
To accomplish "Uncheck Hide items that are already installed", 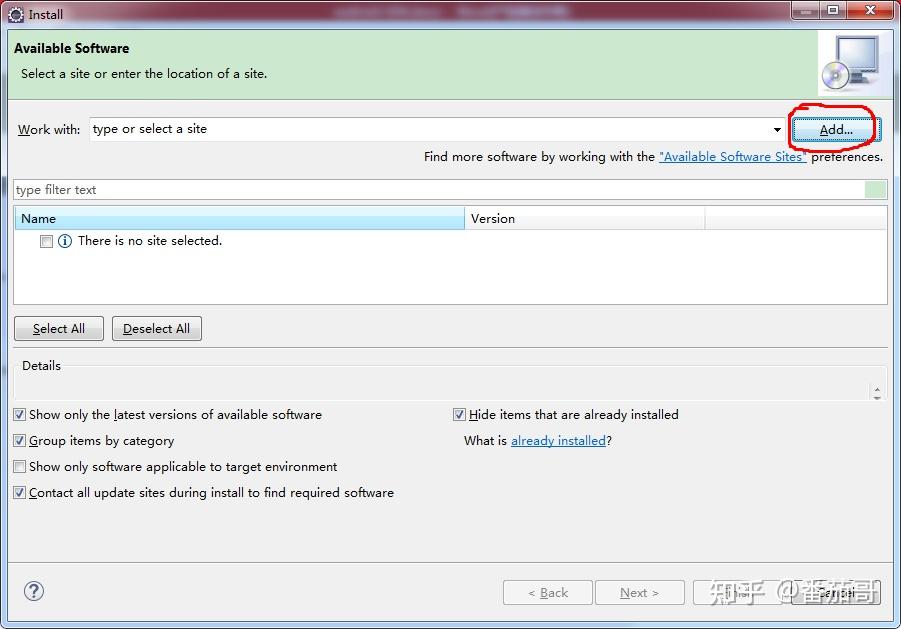I will coord(459,415).
